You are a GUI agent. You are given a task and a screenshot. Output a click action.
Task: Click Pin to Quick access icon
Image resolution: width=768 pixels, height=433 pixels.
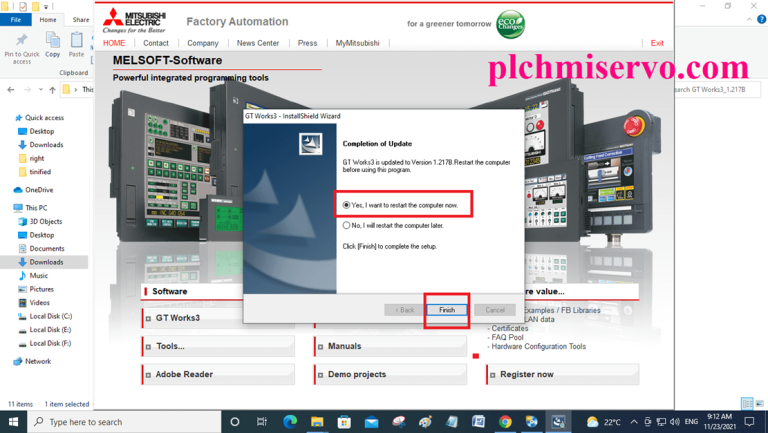22,49
